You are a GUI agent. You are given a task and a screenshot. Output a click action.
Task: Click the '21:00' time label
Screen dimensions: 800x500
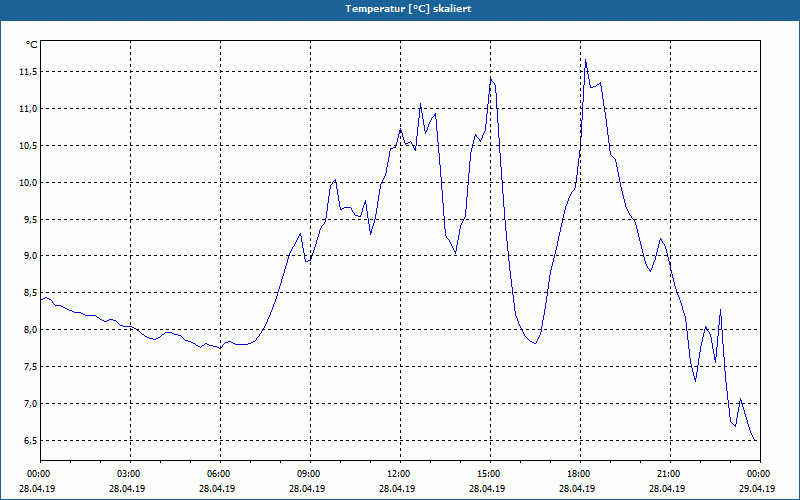tap(670, 474)
